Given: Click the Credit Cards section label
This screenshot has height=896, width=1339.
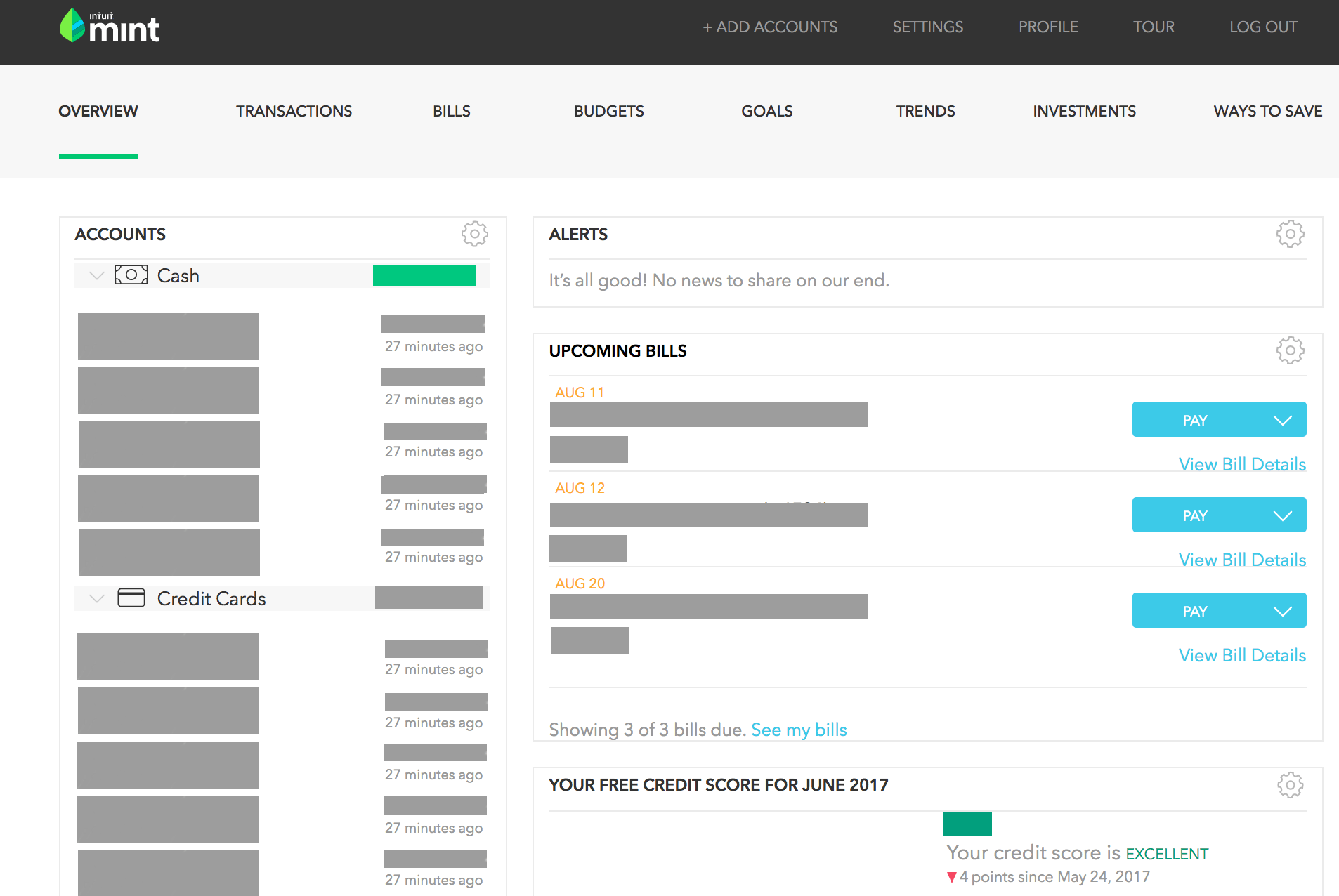Looking at the screenshot, I should point(211,598).
